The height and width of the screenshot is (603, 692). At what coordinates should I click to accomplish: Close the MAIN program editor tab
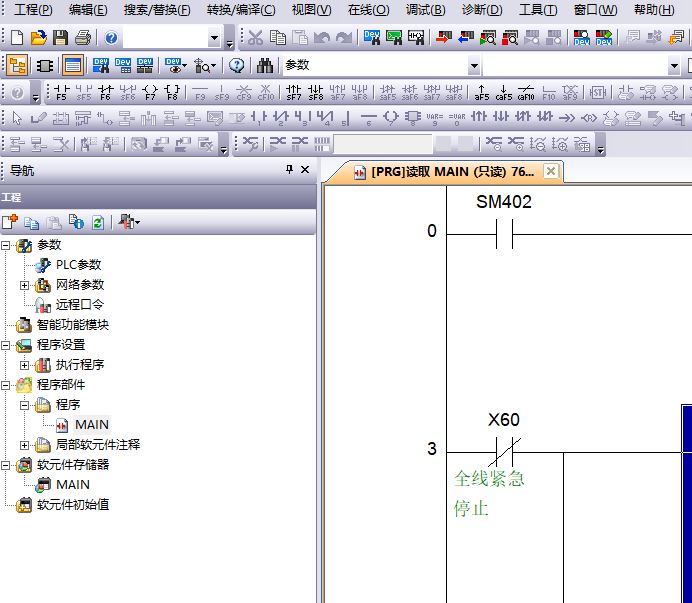pos(550,172)
